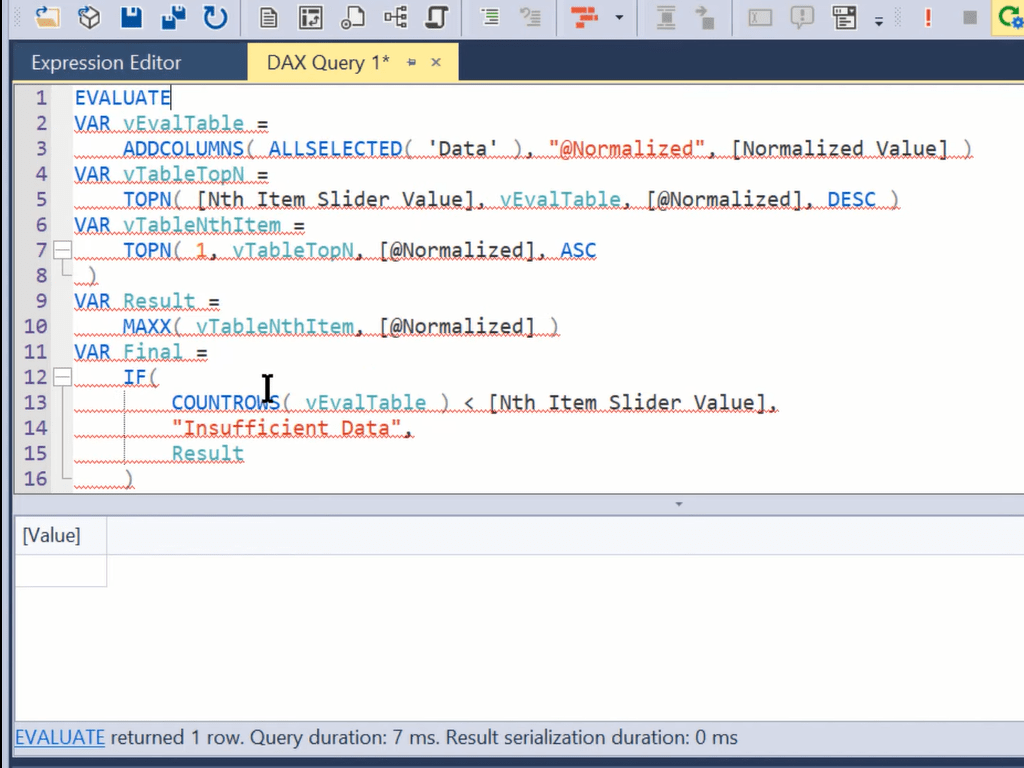This screenshot has height=768, width=1024.
Task: Switch to the Expression Editor tab
Action: pos(106,63)
